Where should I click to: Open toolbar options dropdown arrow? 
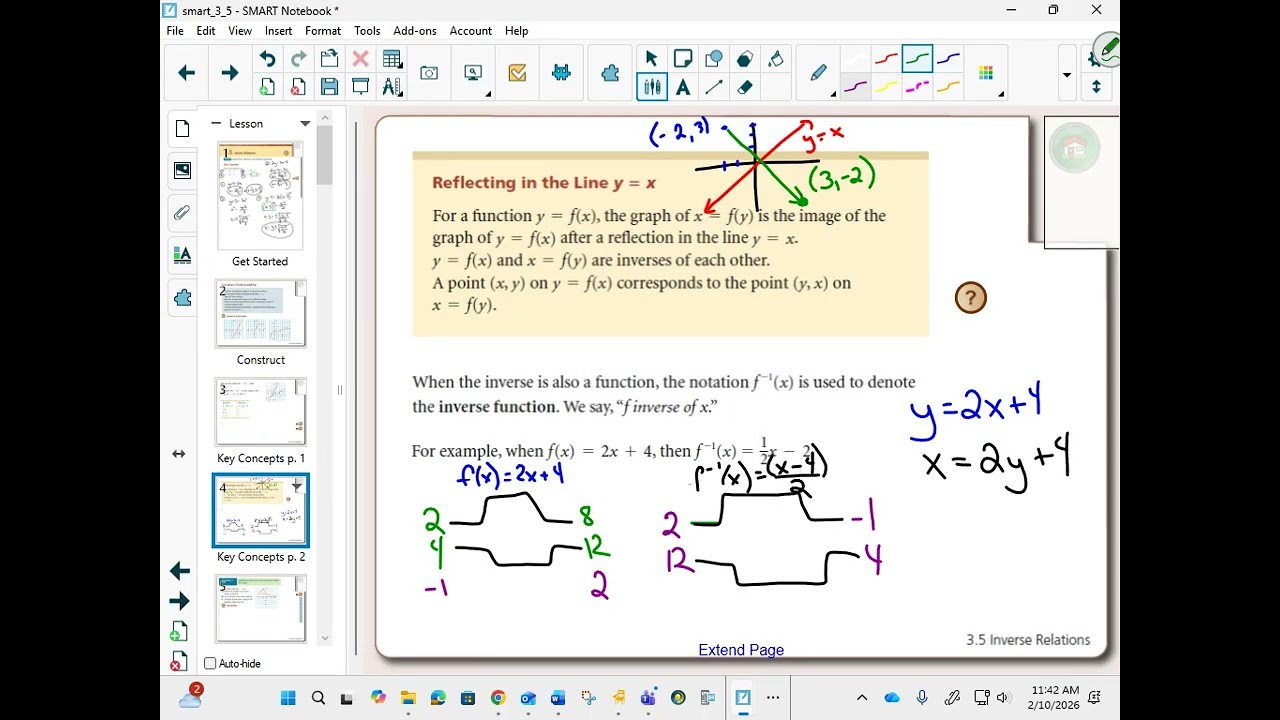(1067, 74)
